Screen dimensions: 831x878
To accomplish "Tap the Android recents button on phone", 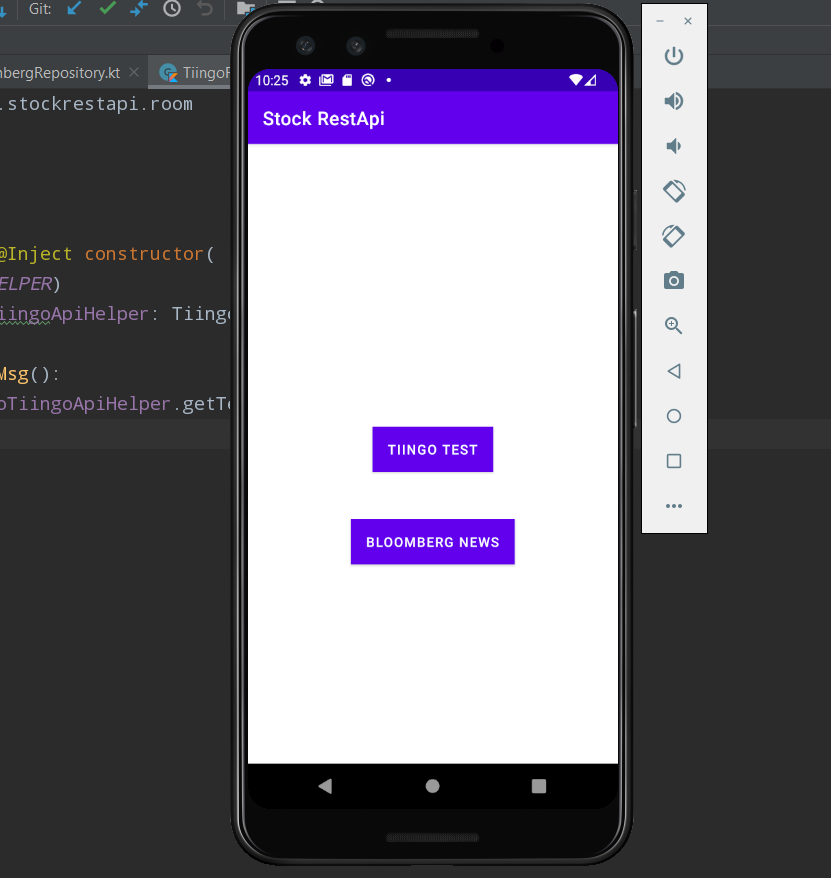I will tap(539, 786).
